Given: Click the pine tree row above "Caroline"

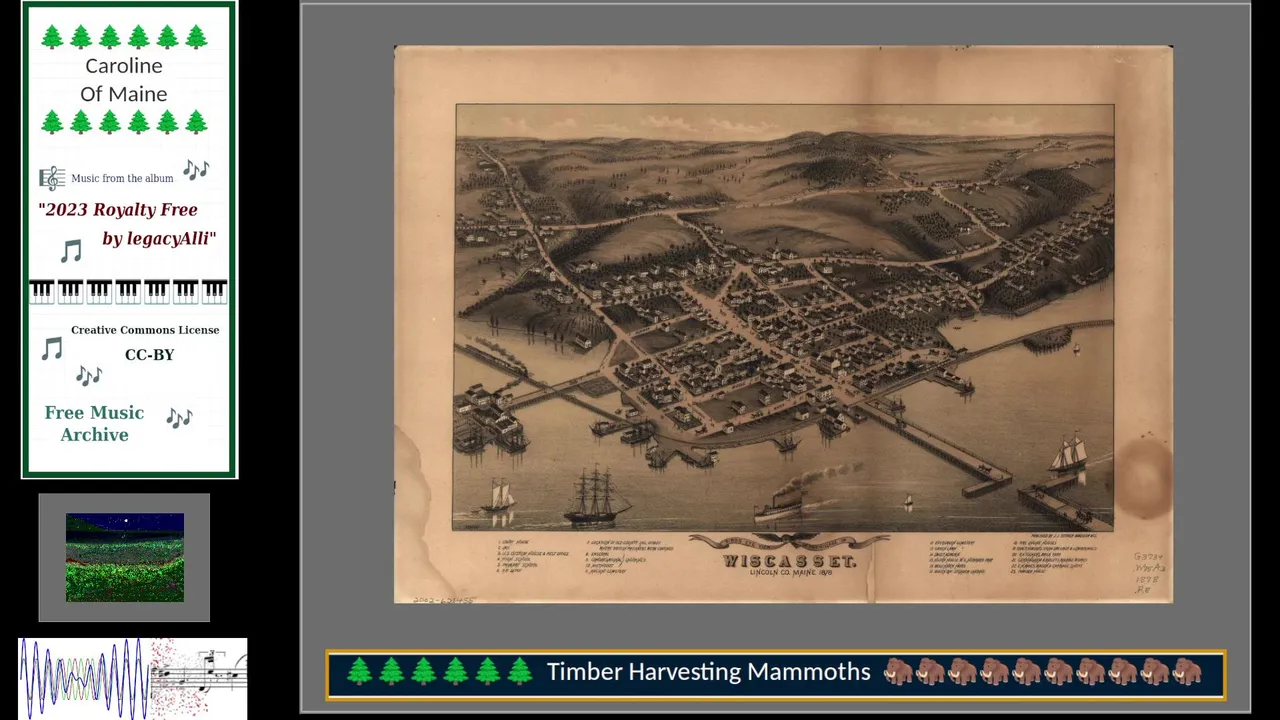Looking at the screenshot, I should click(124, 37).
